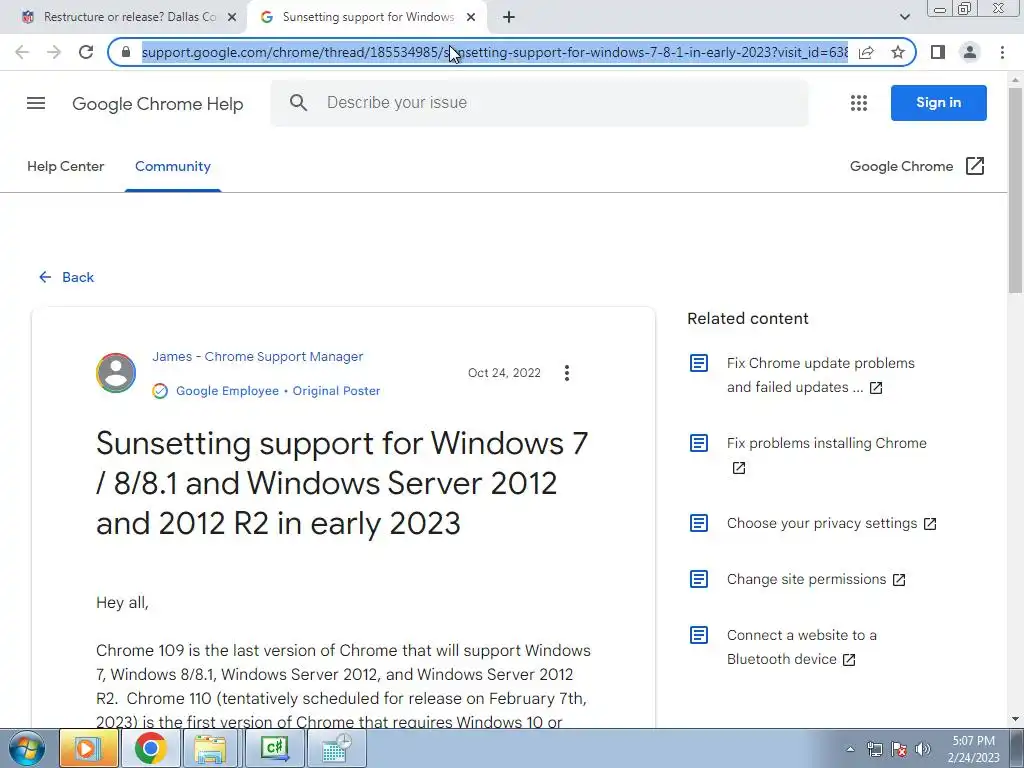The width and height of the screenshot is (1024, 768).
Task: Open the hamburger main menu
Action: 36,103
